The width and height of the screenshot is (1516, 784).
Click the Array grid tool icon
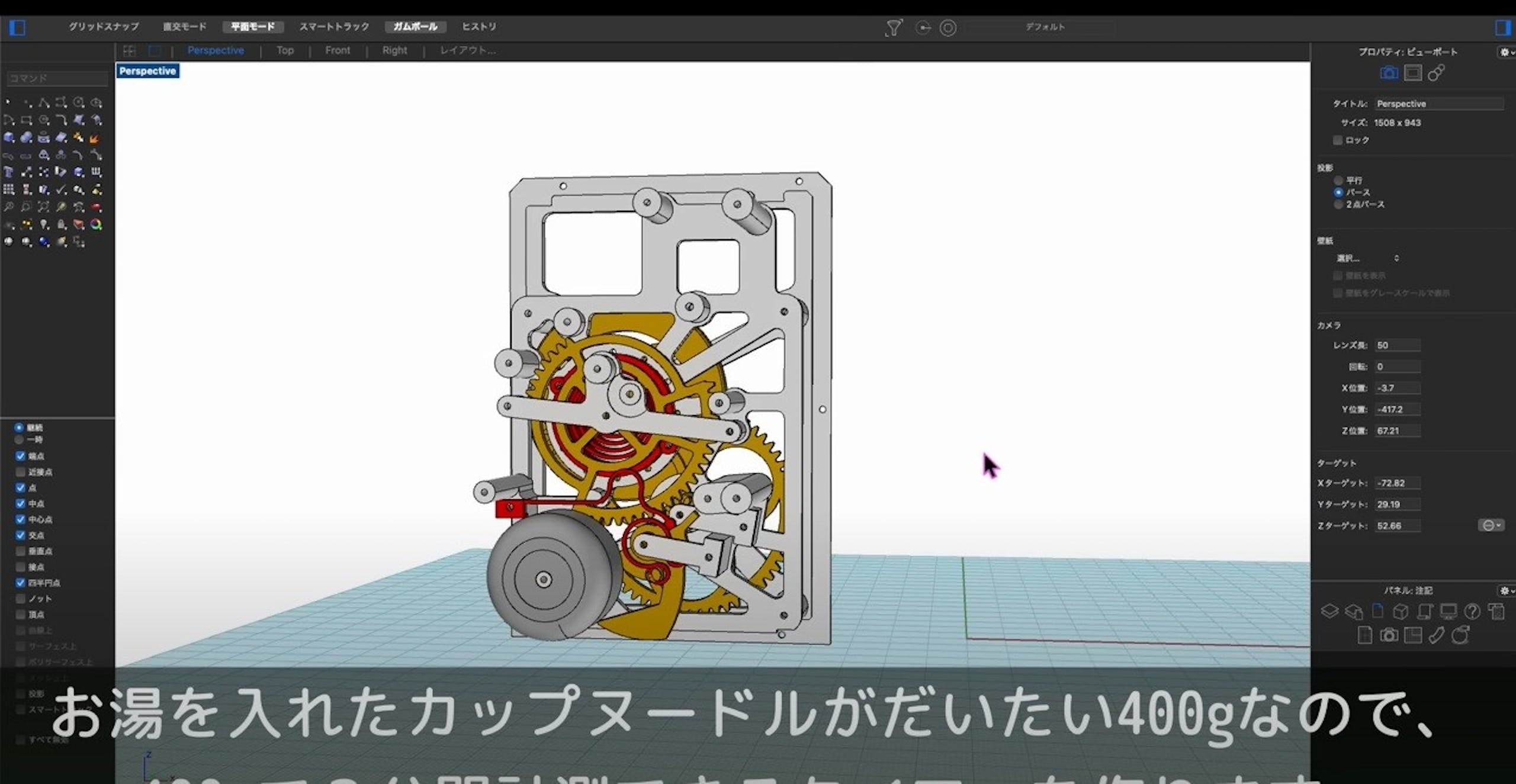click(x=9, y=190)
